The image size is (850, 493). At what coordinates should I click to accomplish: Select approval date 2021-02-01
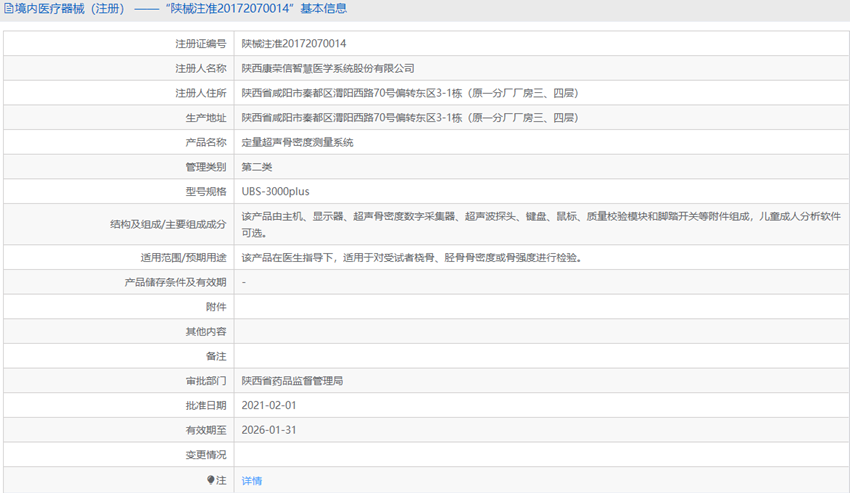click(x=269, y=405)
